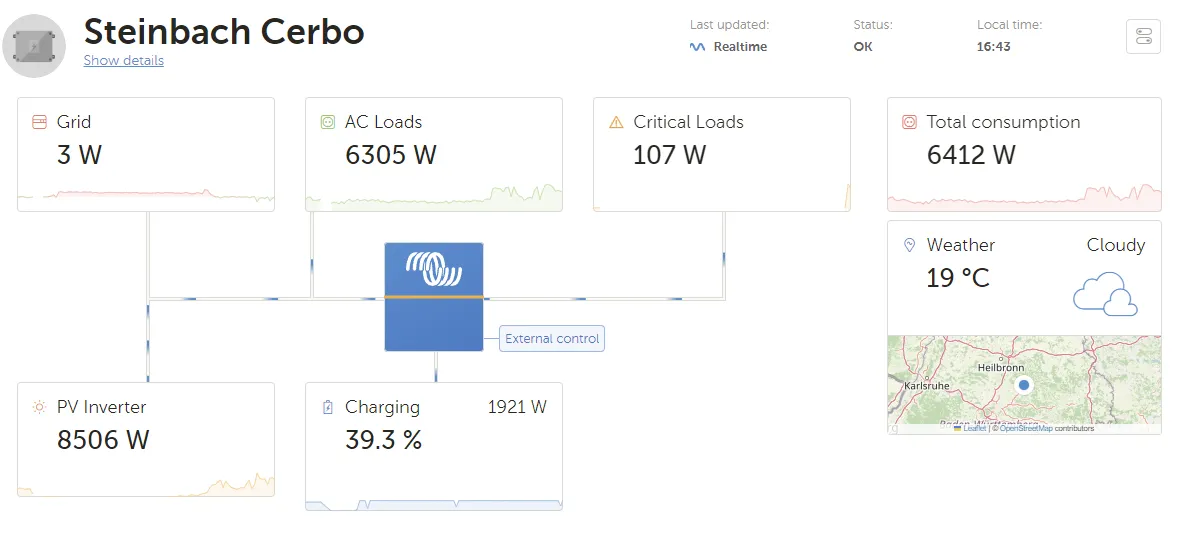Viewport: 1184px width, 534px height.
Task: Click the Grid meter icon
Action: (x=39, y=122)
